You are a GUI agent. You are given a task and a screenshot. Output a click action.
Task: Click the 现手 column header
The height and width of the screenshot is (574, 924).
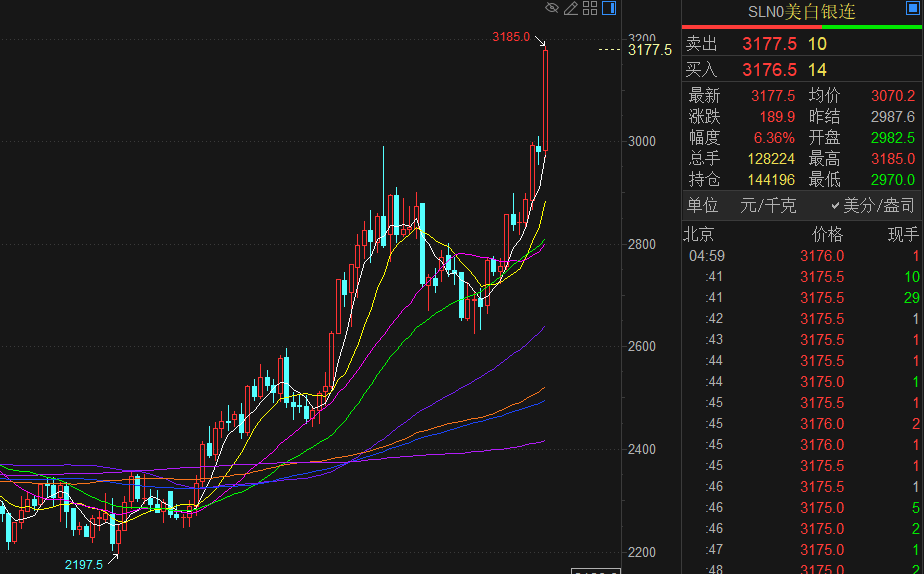pos(902,235)
